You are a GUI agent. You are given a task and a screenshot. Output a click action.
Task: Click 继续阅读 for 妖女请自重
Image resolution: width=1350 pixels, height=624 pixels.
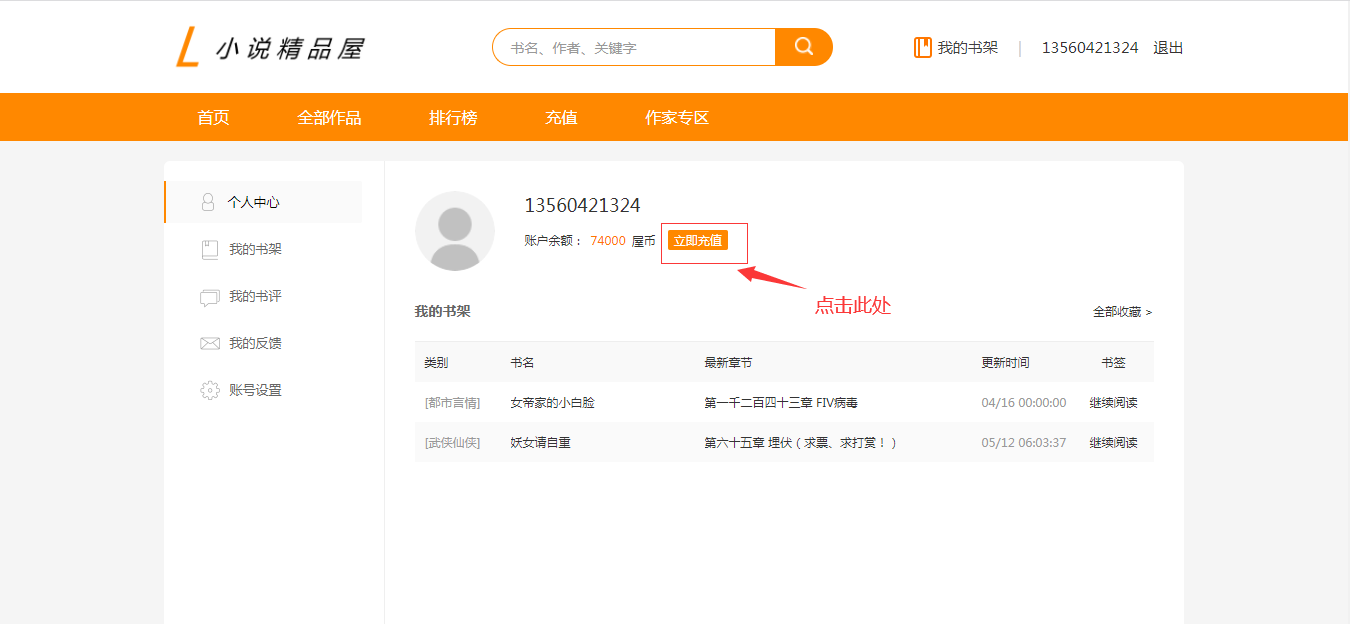pyautogui.click(x=1113, y=442)
